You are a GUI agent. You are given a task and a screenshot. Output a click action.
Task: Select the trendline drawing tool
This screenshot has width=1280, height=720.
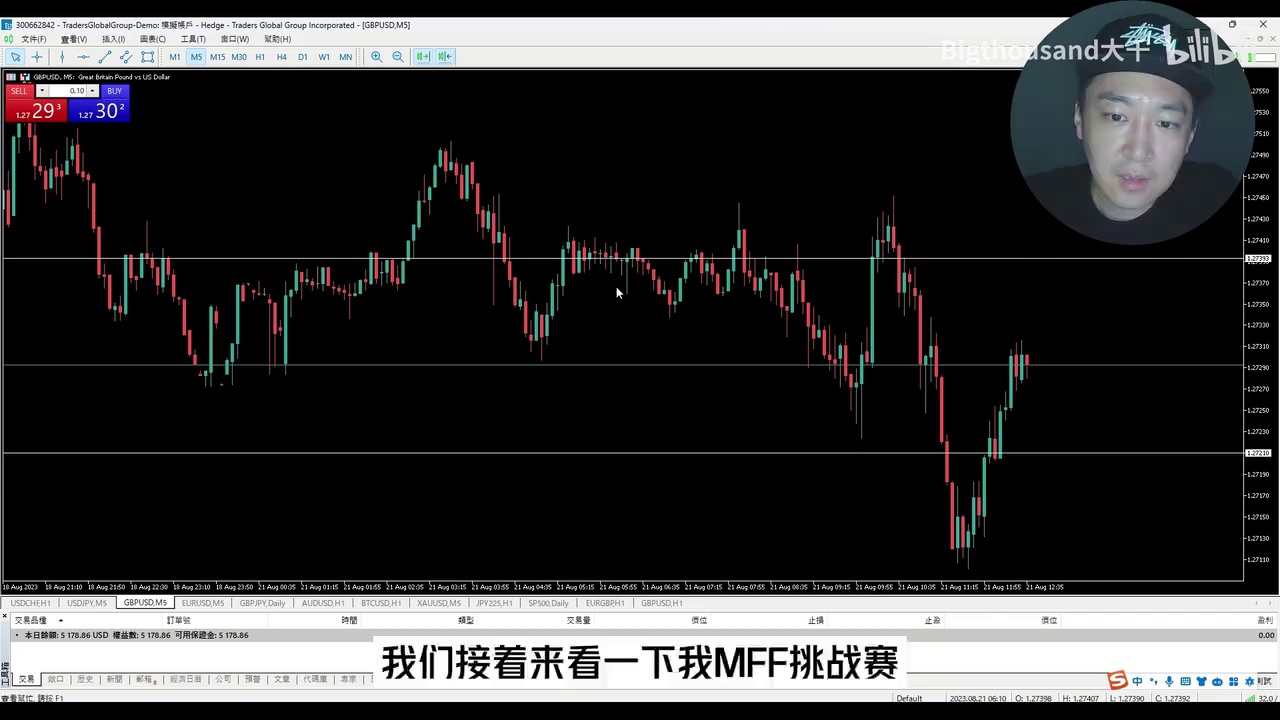104,57
